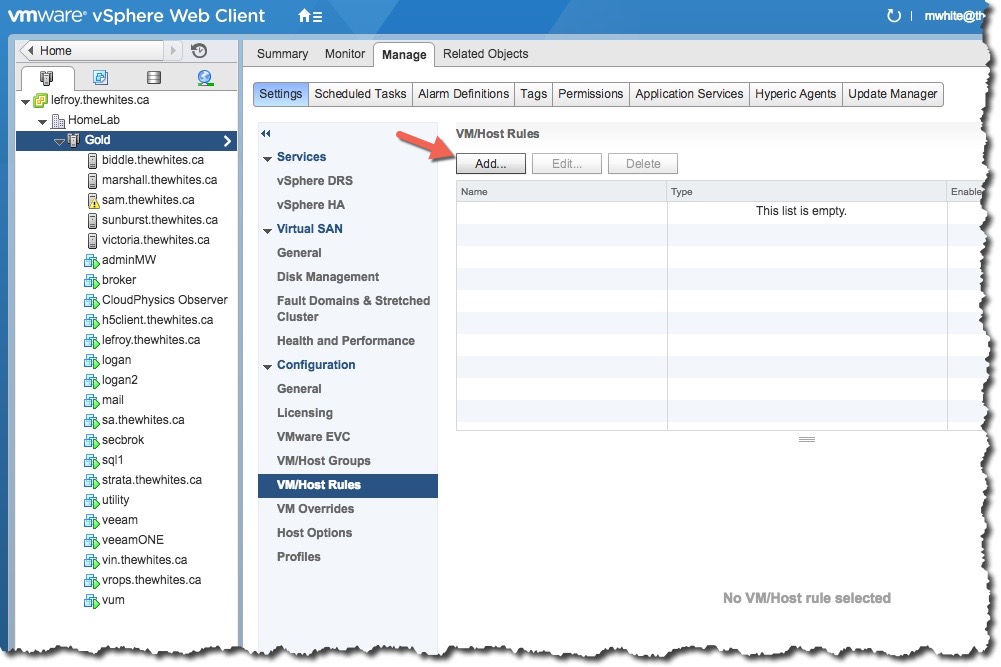The height and width of the screenshot is (667, 1001).
Task: Open the Home menu icon in header
Action: (x=310, y=16)
